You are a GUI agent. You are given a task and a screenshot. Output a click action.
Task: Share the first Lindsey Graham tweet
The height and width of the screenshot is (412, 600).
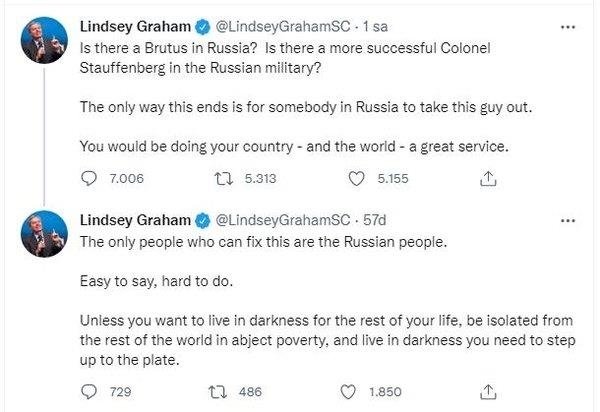(488, 179)
